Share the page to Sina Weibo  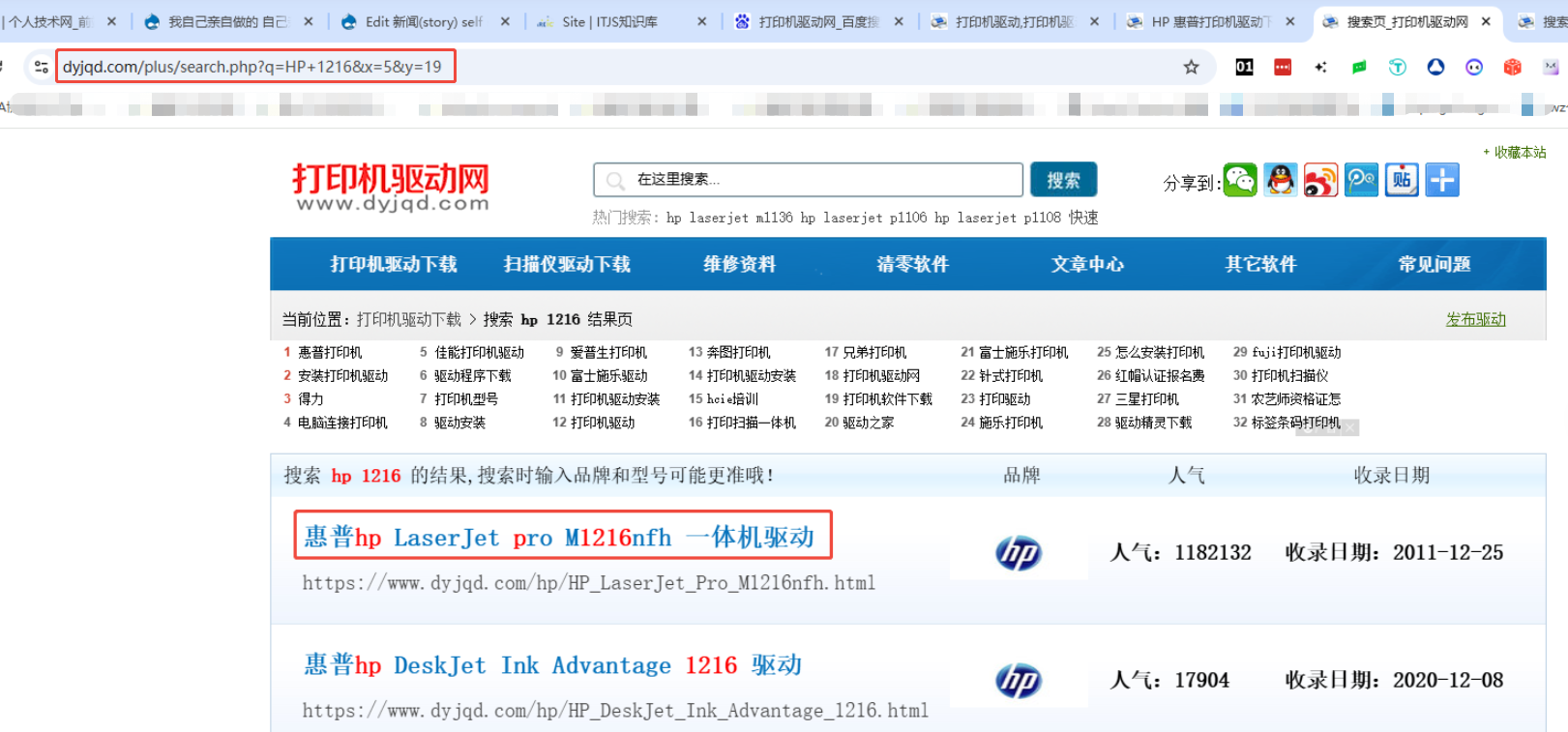click(1321, 180)
